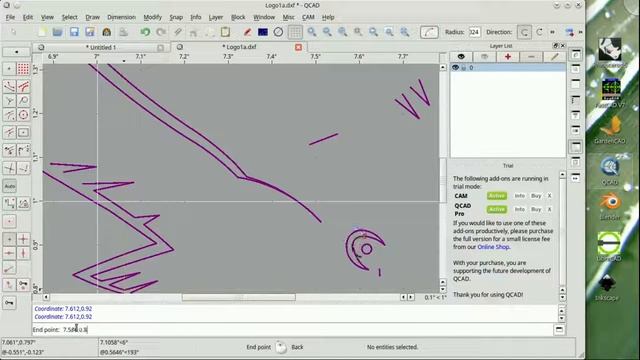This screenshot has height=360, width=640.
Task: Open the File menu
Action: [x=10, y=17]
